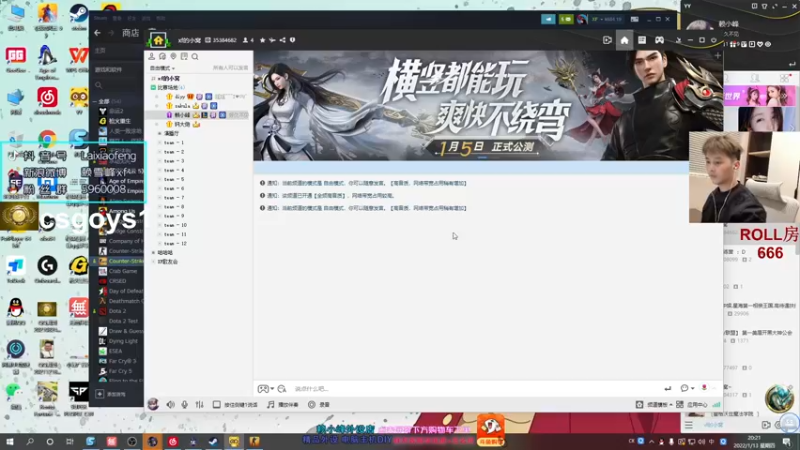Image resolution: width=800 pixels, height=450 pixels.
Task: Select the team - 9 channel
Action: [174, 216]
